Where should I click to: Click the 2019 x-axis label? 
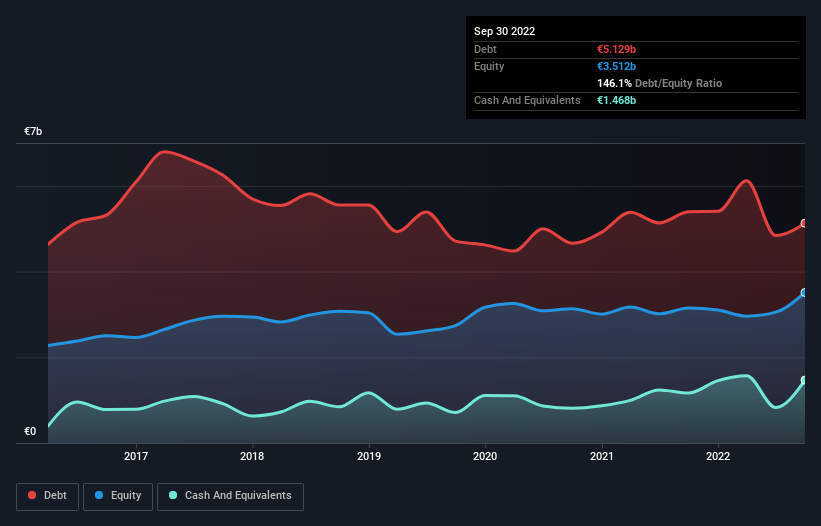(x=369, y=456)
